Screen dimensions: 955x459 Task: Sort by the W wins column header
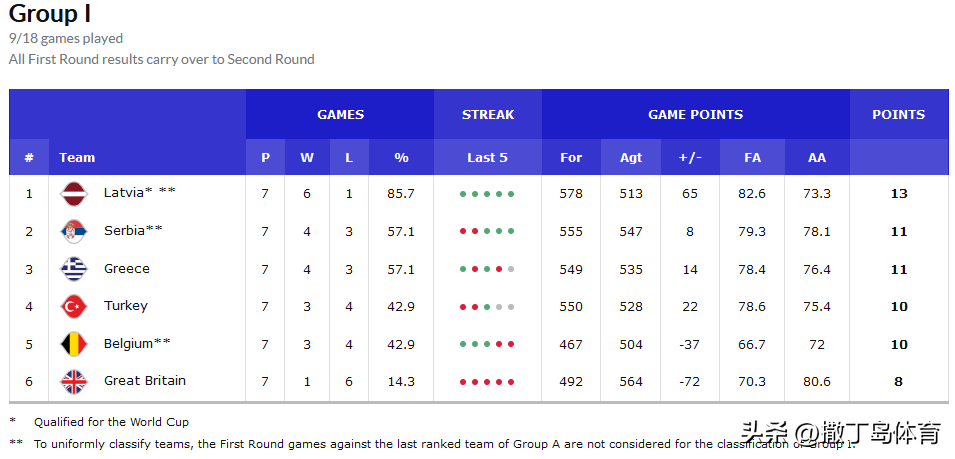click(x=307, y=157)
